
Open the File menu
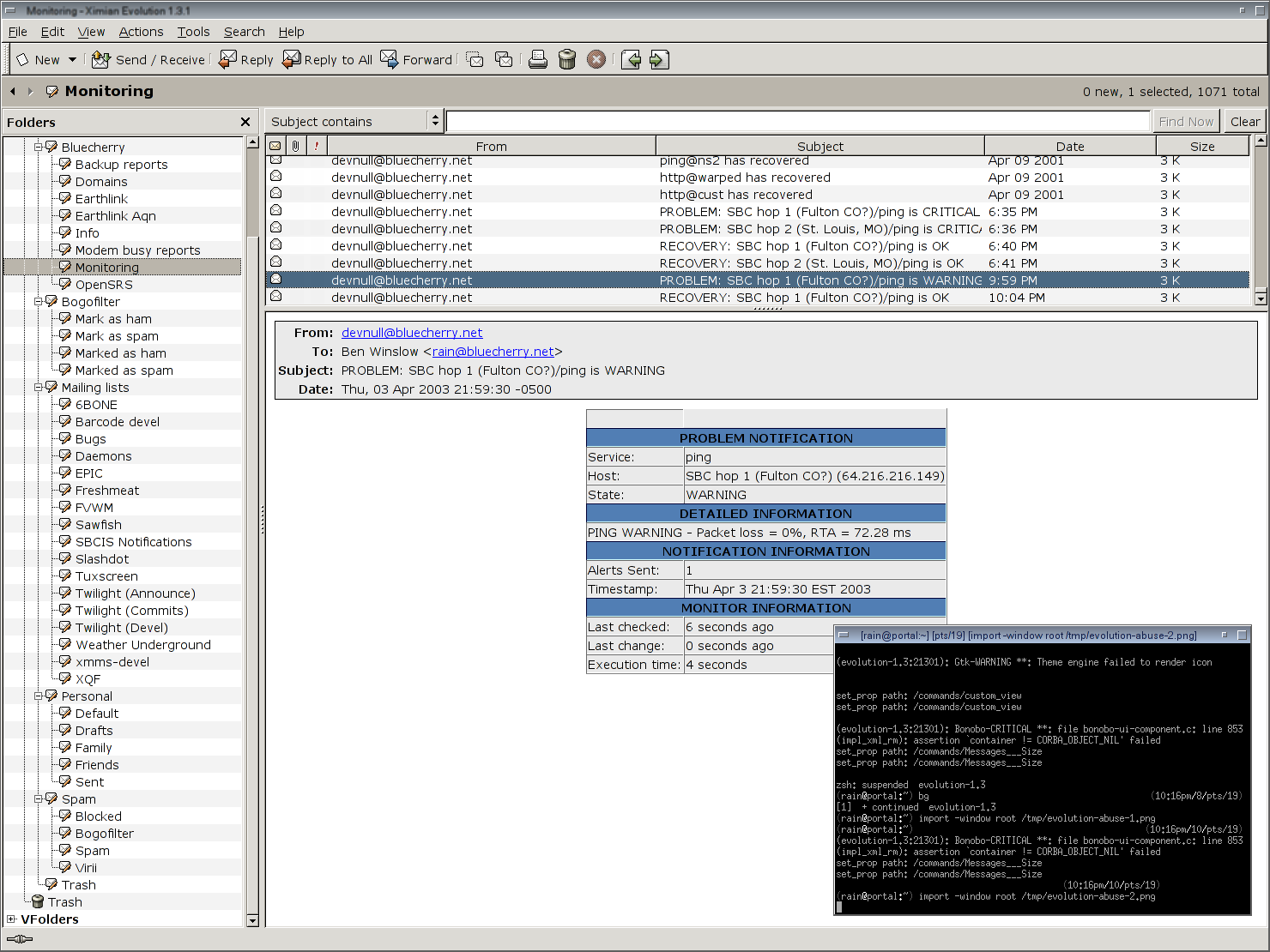click(18, 32)
